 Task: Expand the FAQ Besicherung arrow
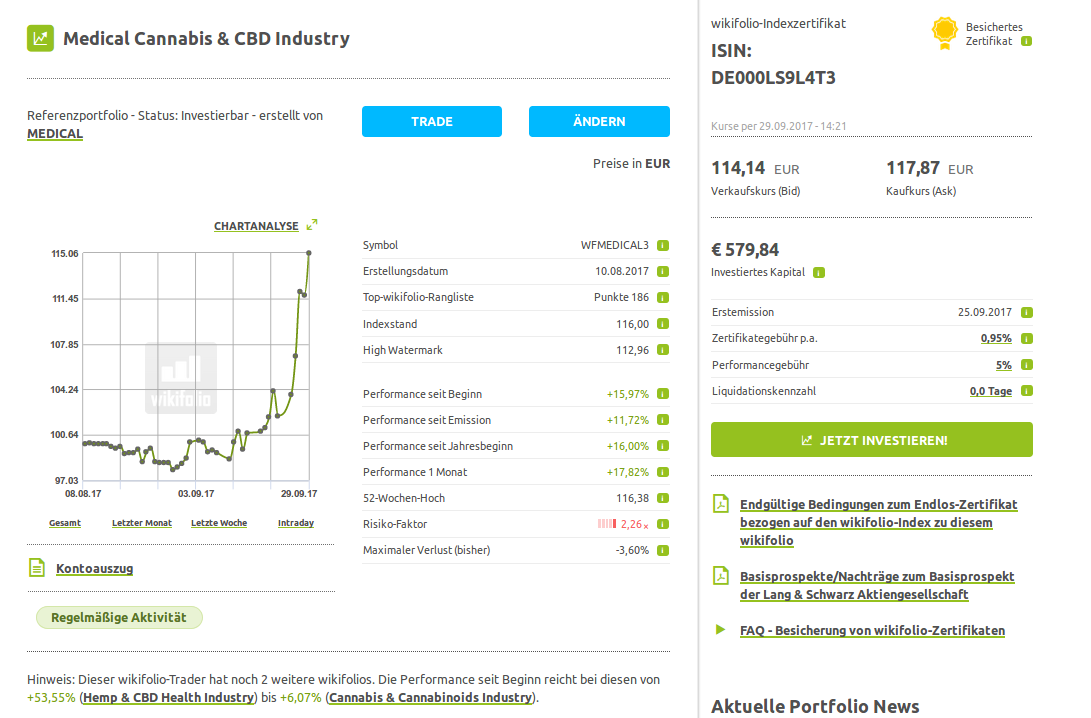click(719, 630)
